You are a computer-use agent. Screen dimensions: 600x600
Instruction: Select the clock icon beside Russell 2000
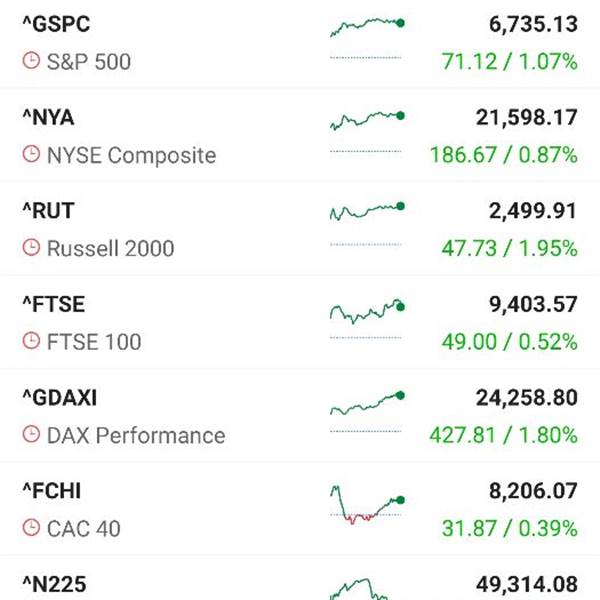click(x=31, y=248)
